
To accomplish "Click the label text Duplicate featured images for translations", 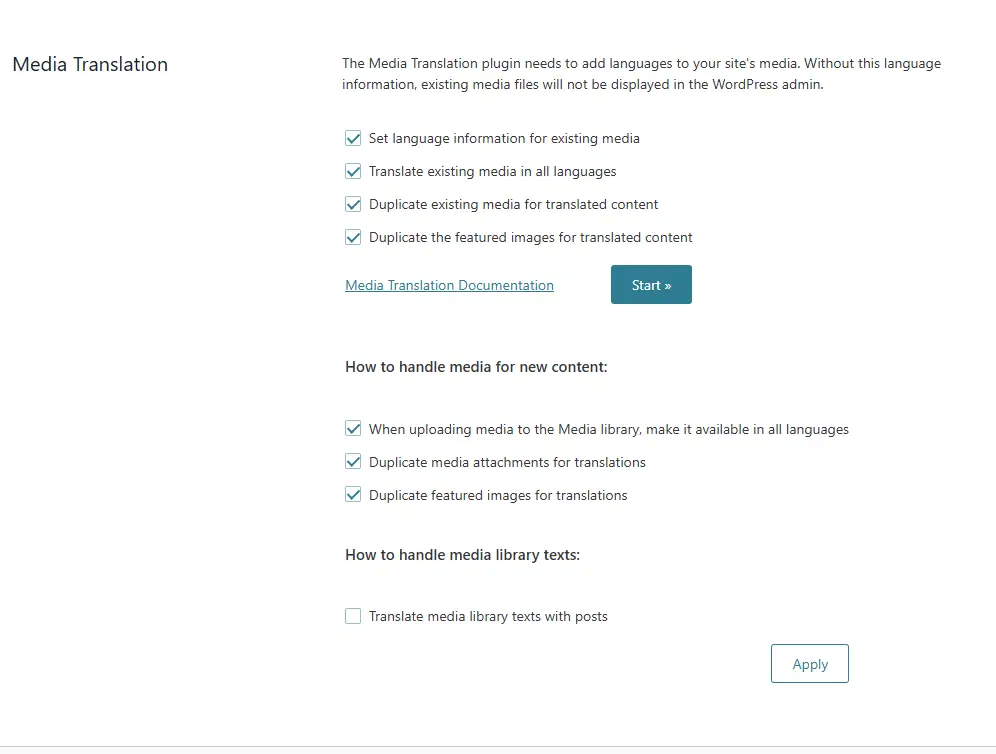I will click(x=498, y=495).
